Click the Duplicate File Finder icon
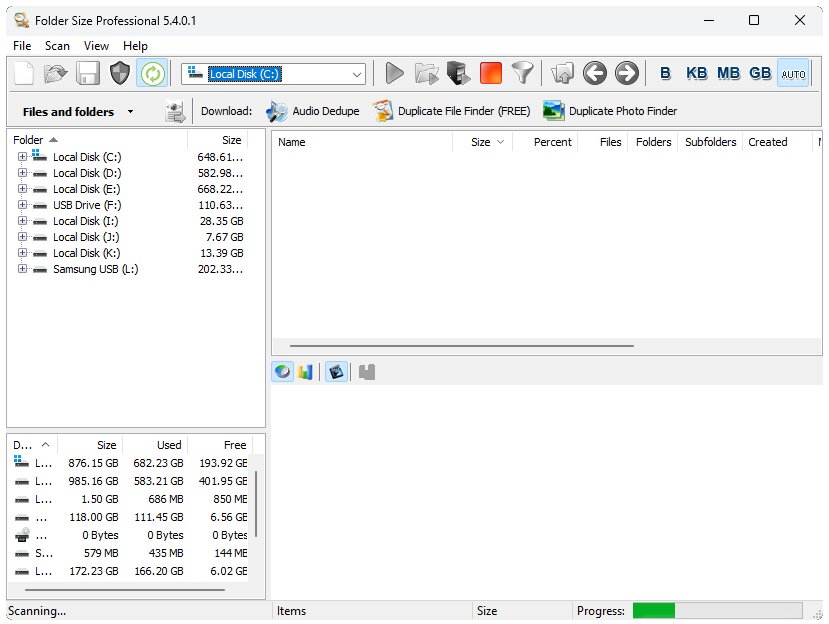Screen dimensions: 829x624 (x=382, y=111)
